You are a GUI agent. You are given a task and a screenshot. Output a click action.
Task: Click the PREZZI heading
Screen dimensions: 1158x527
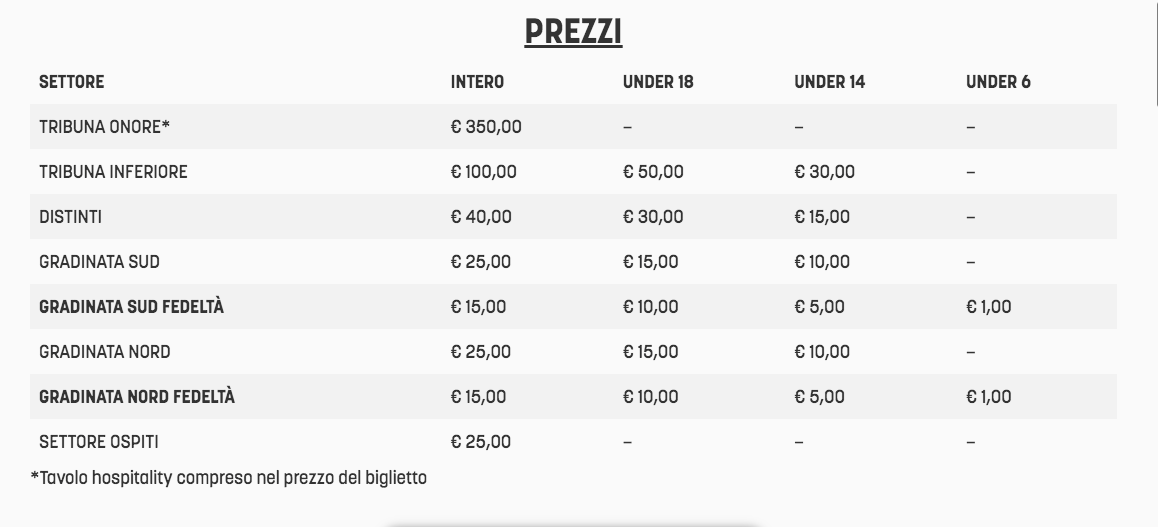tap(573, 32)
